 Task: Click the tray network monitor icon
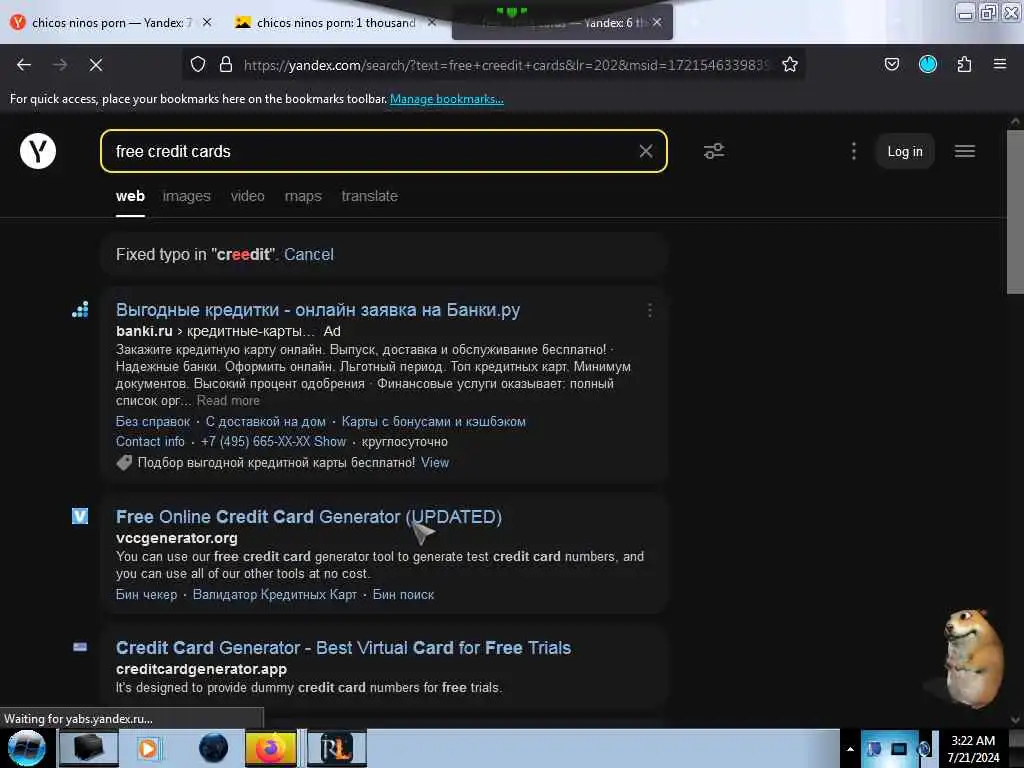point(899,749)
